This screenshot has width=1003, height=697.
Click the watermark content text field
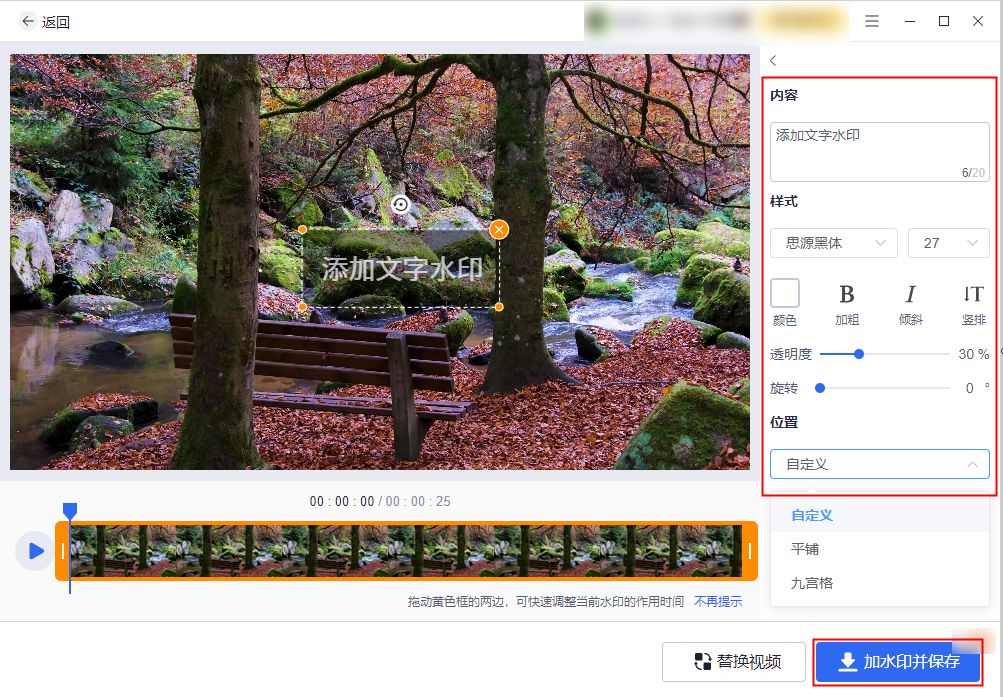(880, 152)
